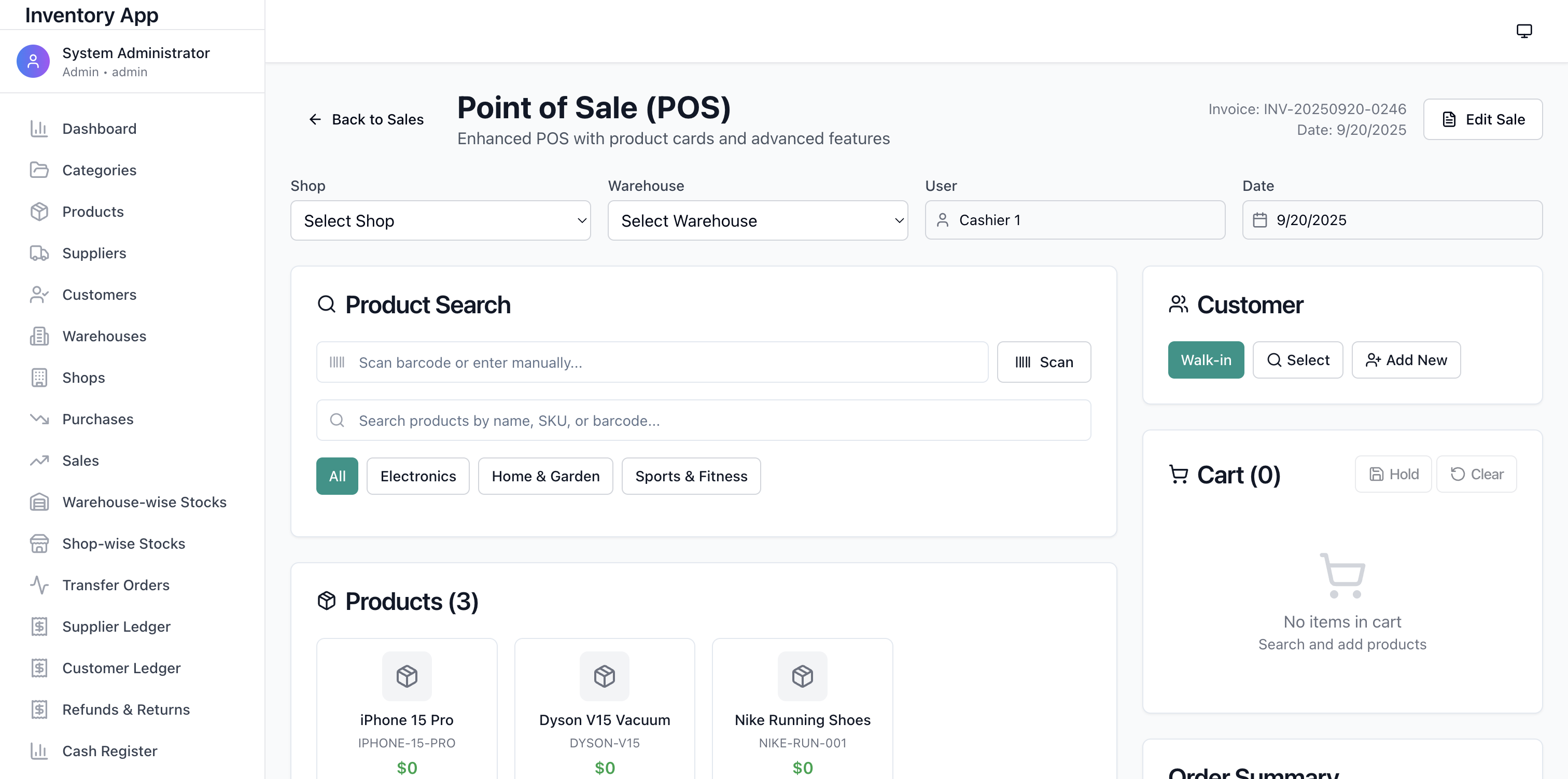Click the Categories folder icon
This screenshot has width=1568, height=779.
coord(39,170)
